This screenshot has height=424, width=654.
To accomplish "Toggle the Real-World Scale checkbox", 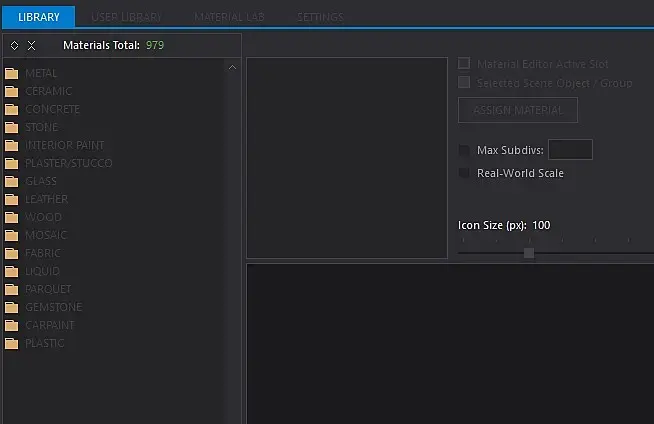I will (x=464, y=173).
